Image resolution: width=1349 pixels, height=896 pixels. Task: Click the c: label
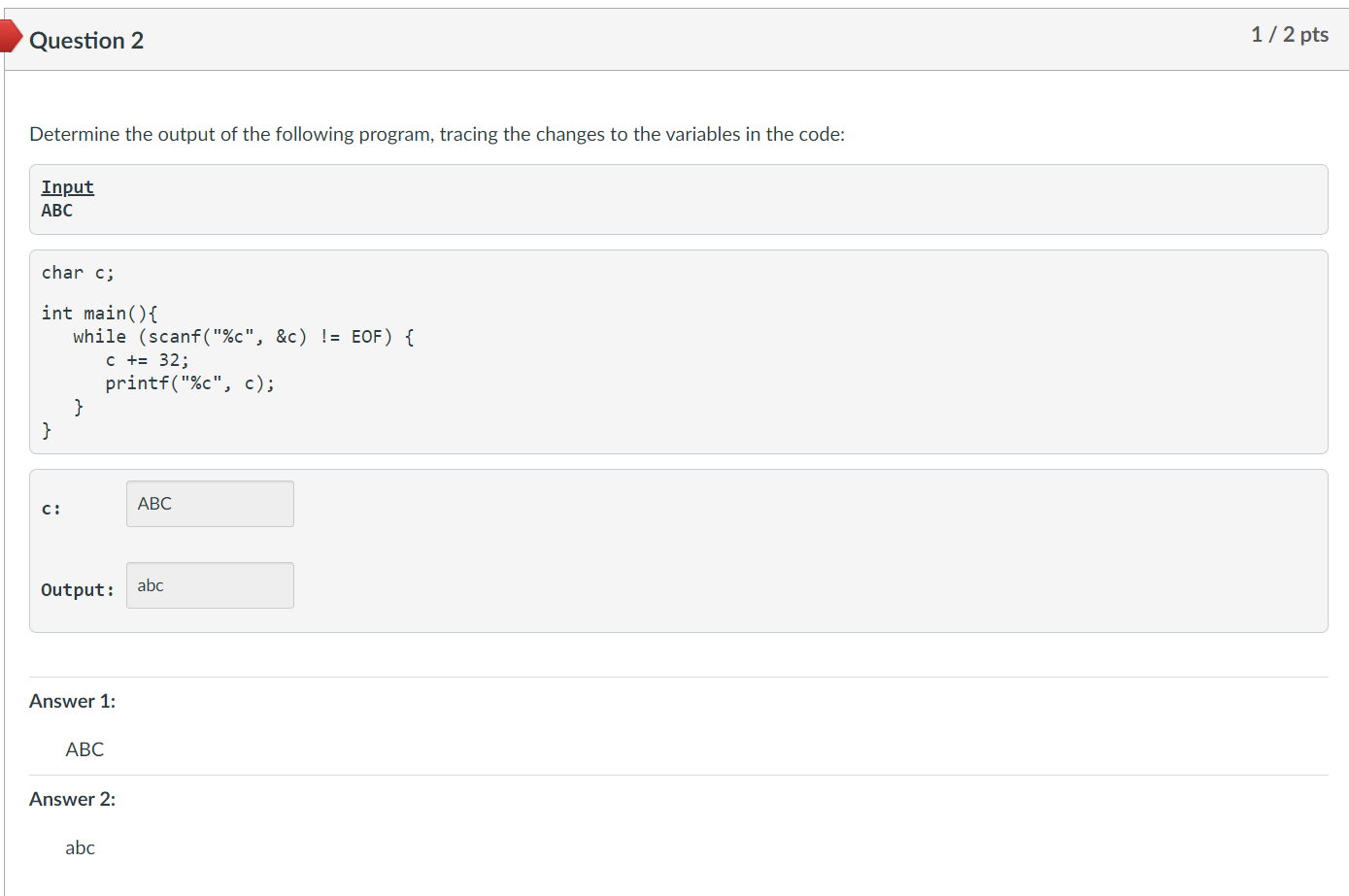click(x=51, y=508)
